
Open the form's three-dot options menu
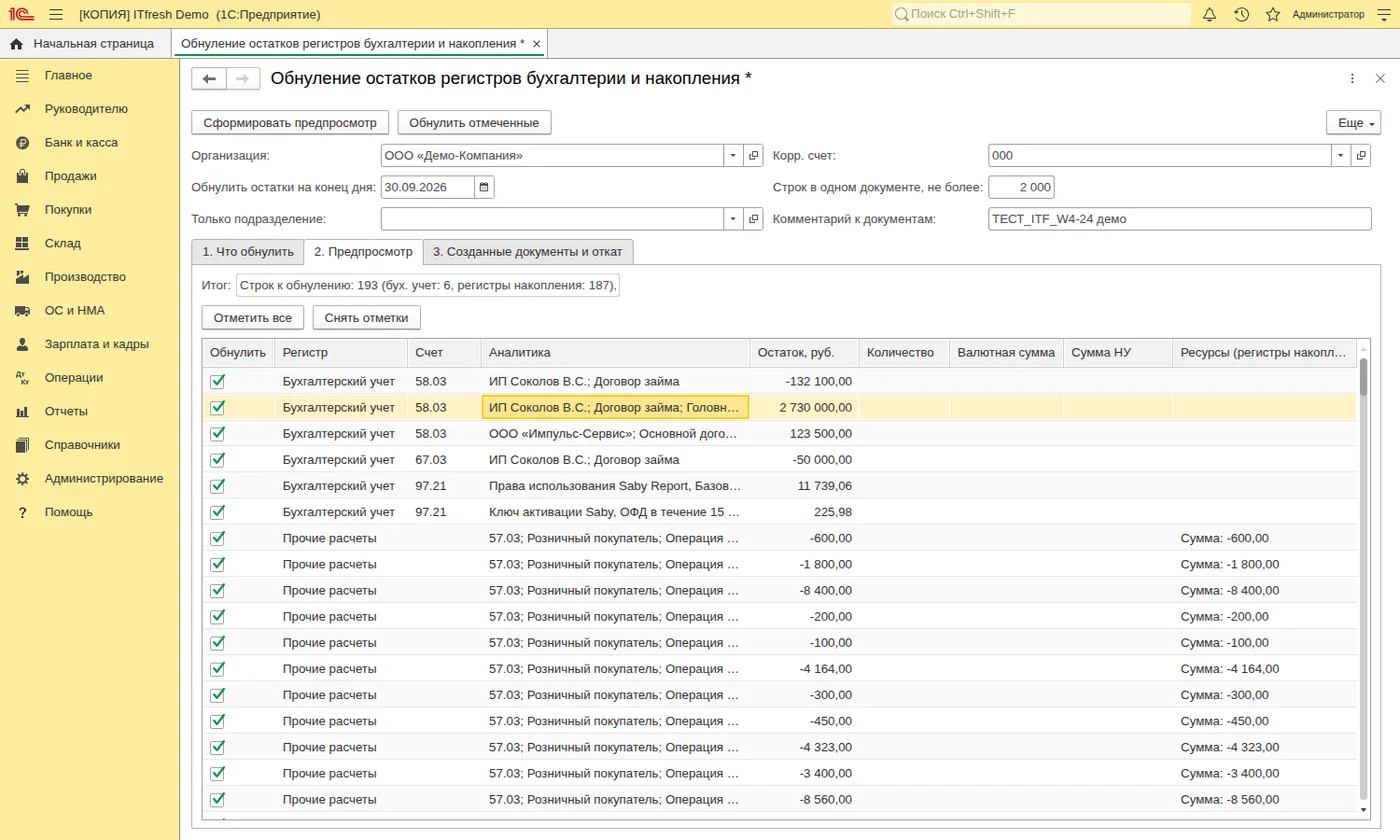coord(1352,79)
